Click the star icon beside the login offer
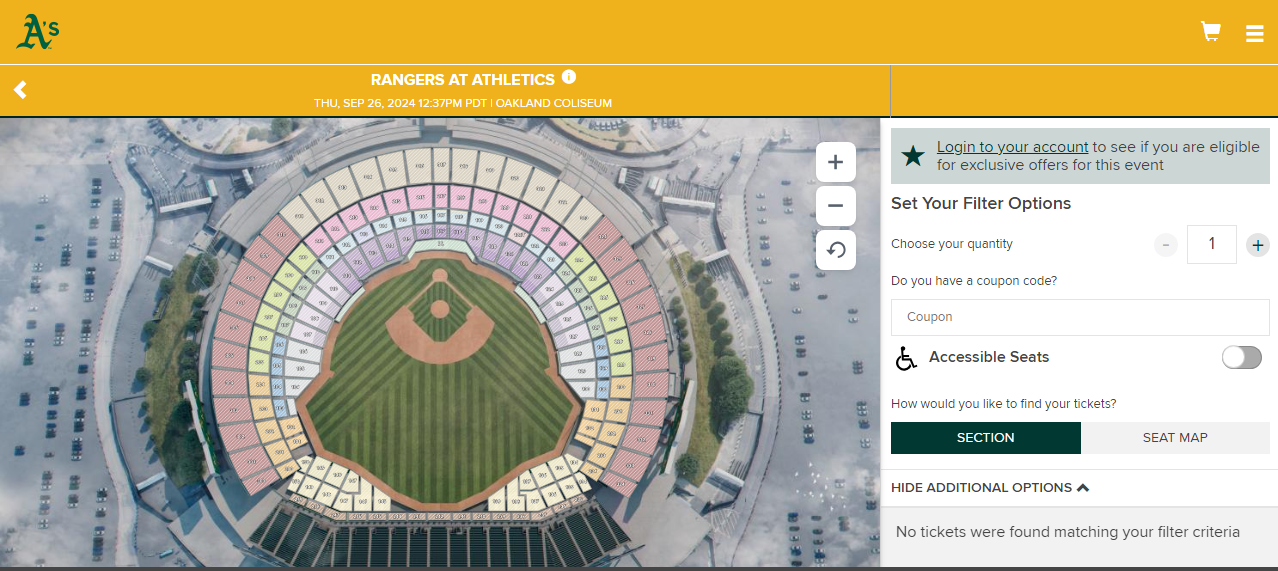 912,156
